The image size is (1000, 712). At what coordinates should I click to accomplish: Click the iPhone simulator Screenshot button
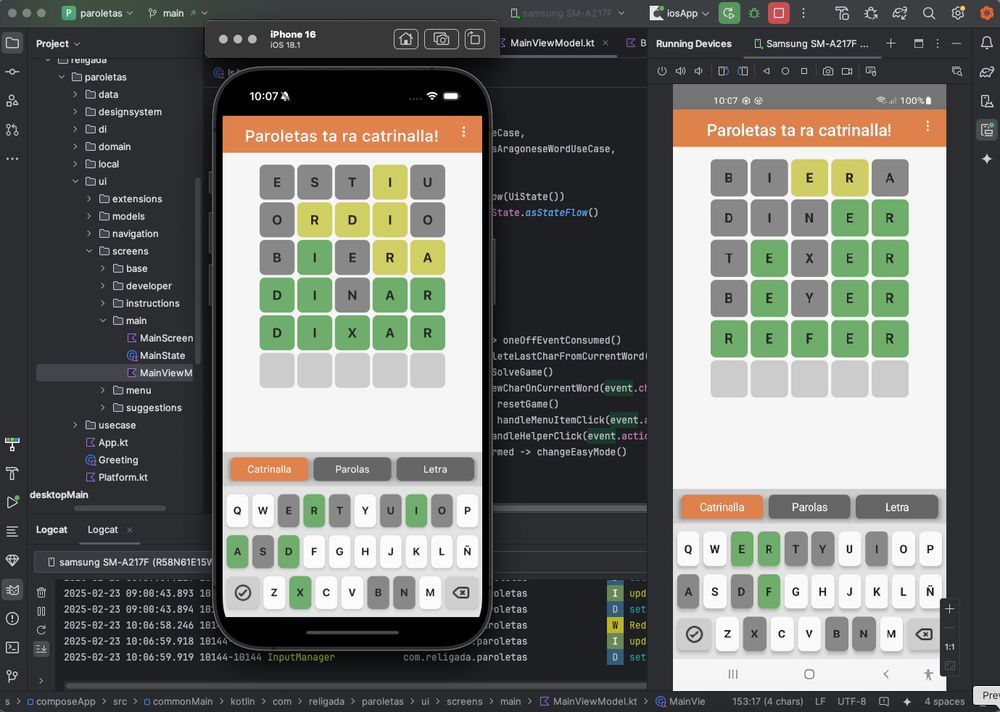tap(441, 40)
